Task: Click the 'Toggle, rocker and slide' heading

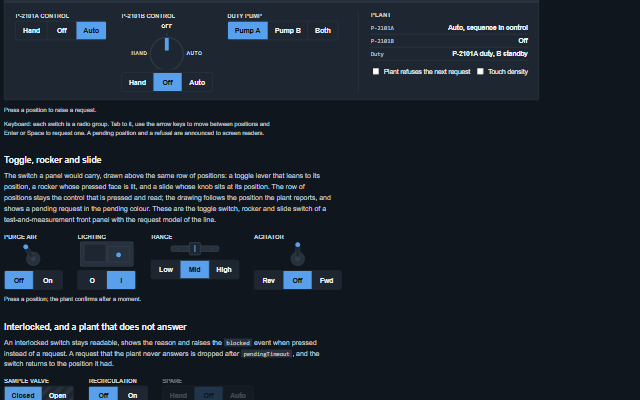Action: tap(53, 160)
